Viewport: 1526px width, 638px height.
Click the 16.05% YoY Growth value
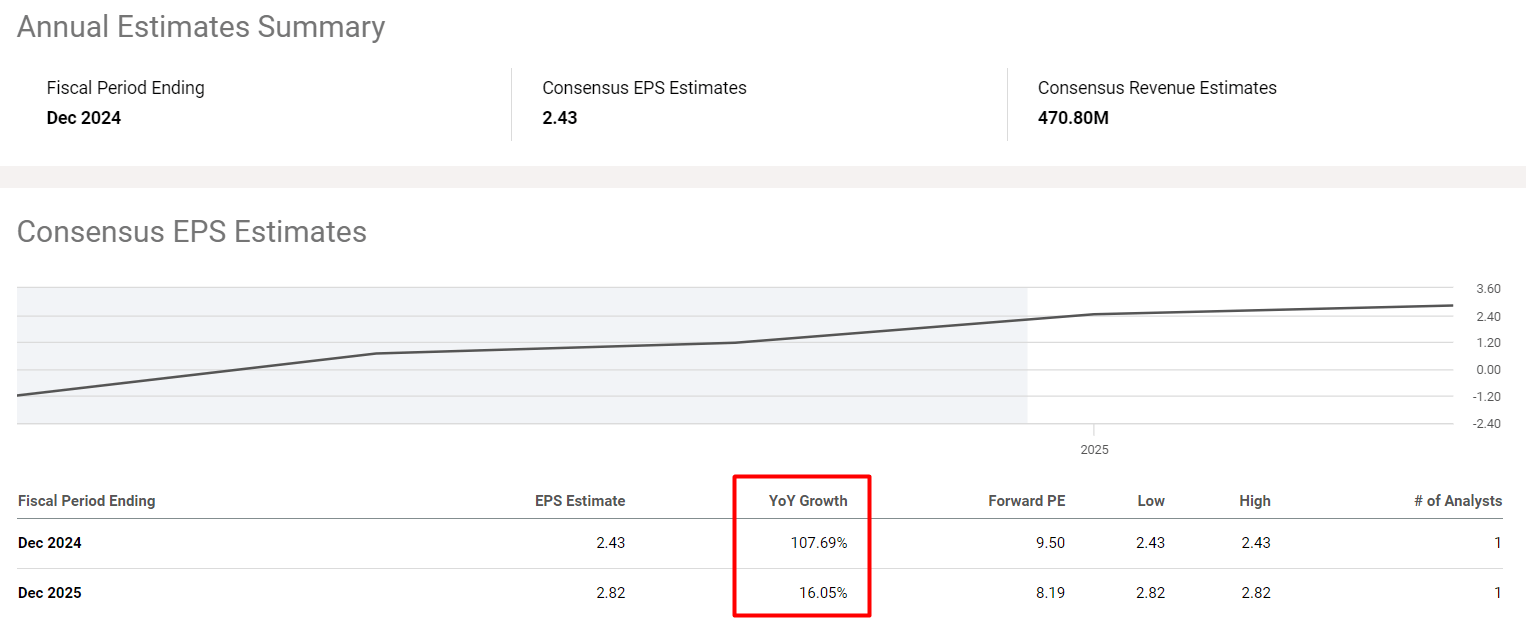[x=822, y=592]
